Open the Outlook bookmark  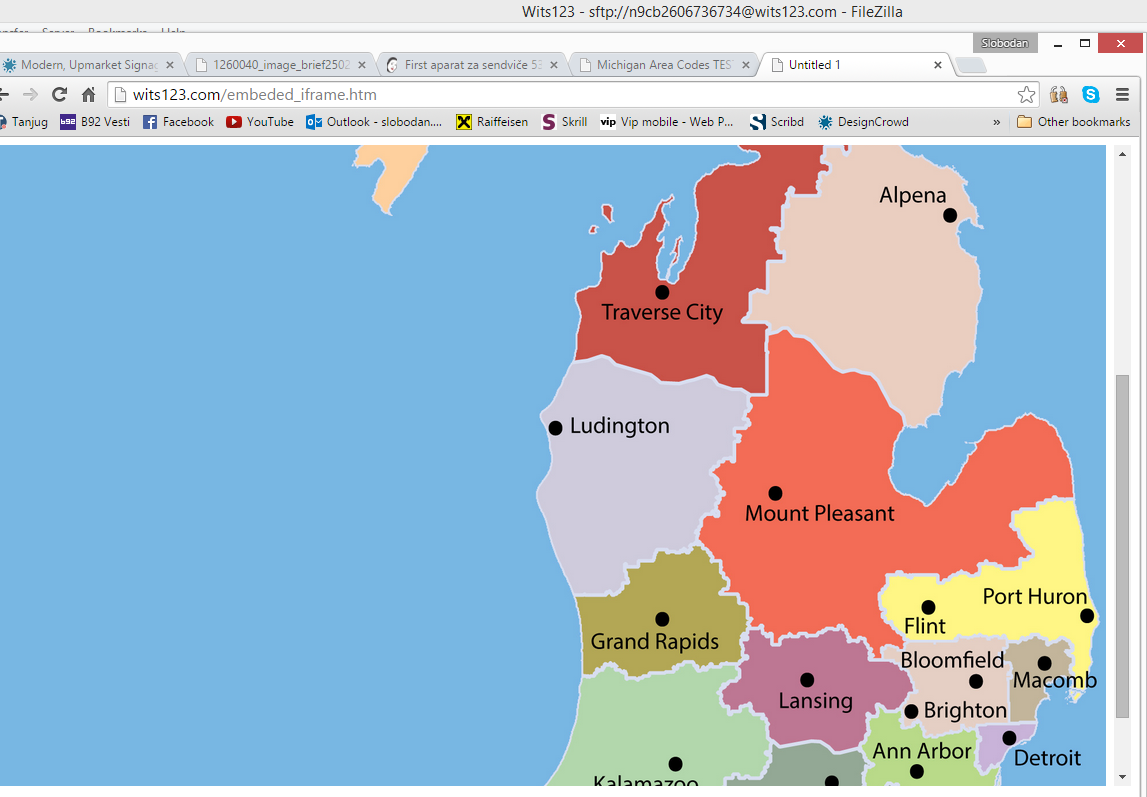point(374,122)
